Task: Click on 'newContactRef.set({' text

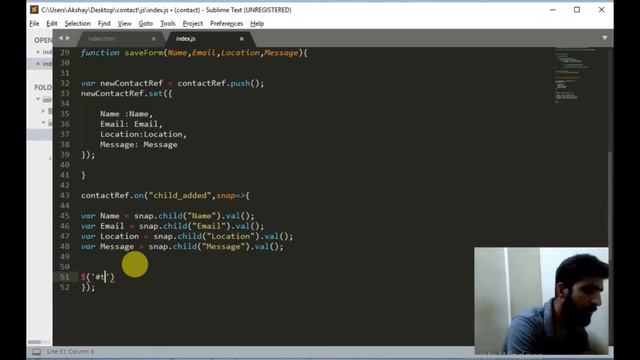Action: pyautogui.click(x=127, y=93)
